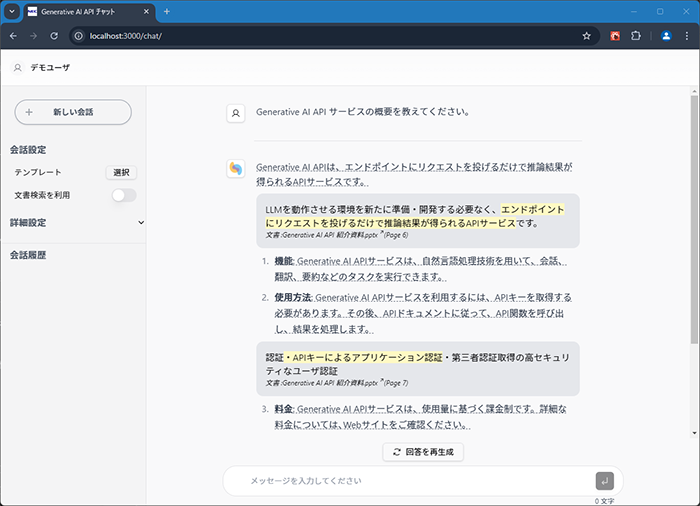700x506 pixels.
Task: Click the 選択 template button
Action: pos(121,172)
